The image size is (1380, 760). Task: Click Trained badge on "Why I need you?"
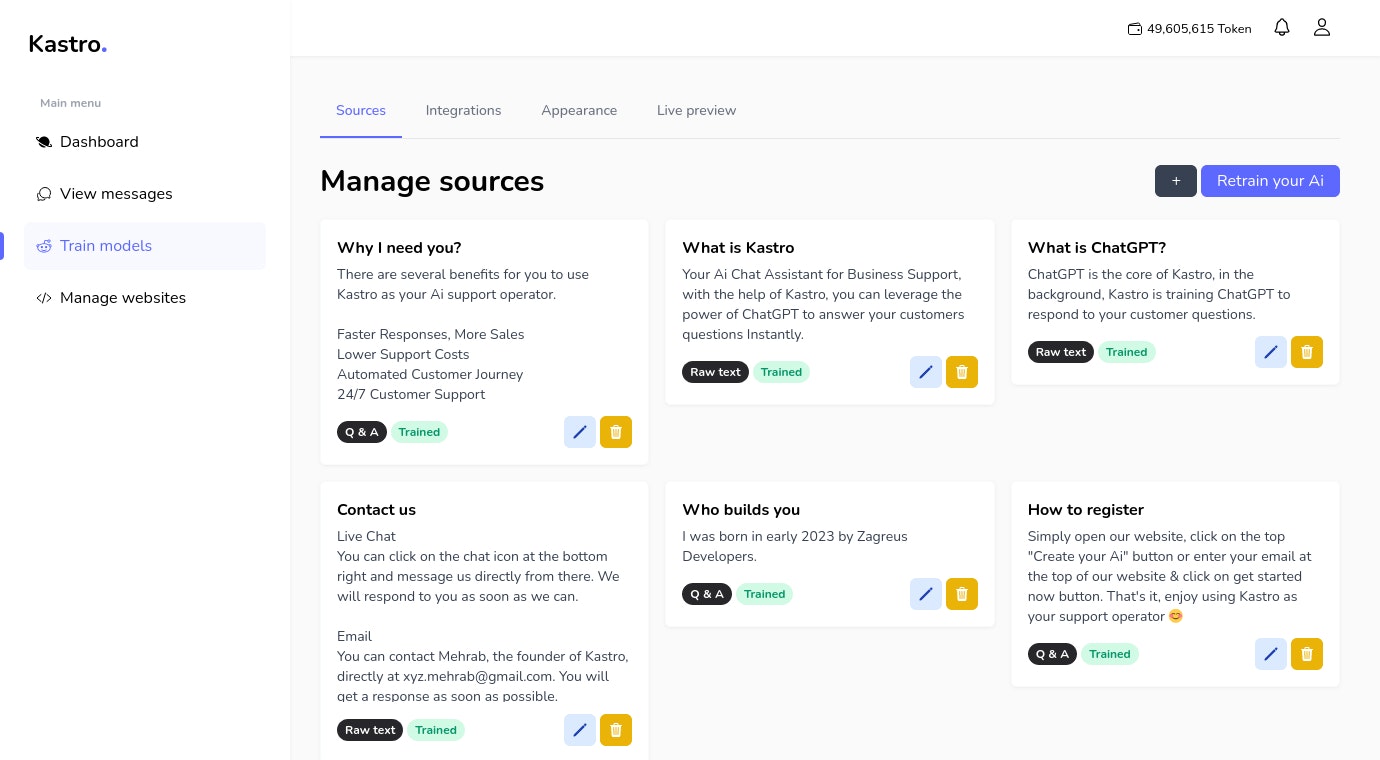(419, 432)
